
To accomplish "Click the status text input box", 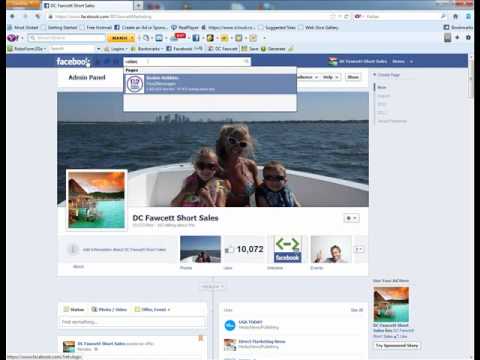I will click(132, 322).
